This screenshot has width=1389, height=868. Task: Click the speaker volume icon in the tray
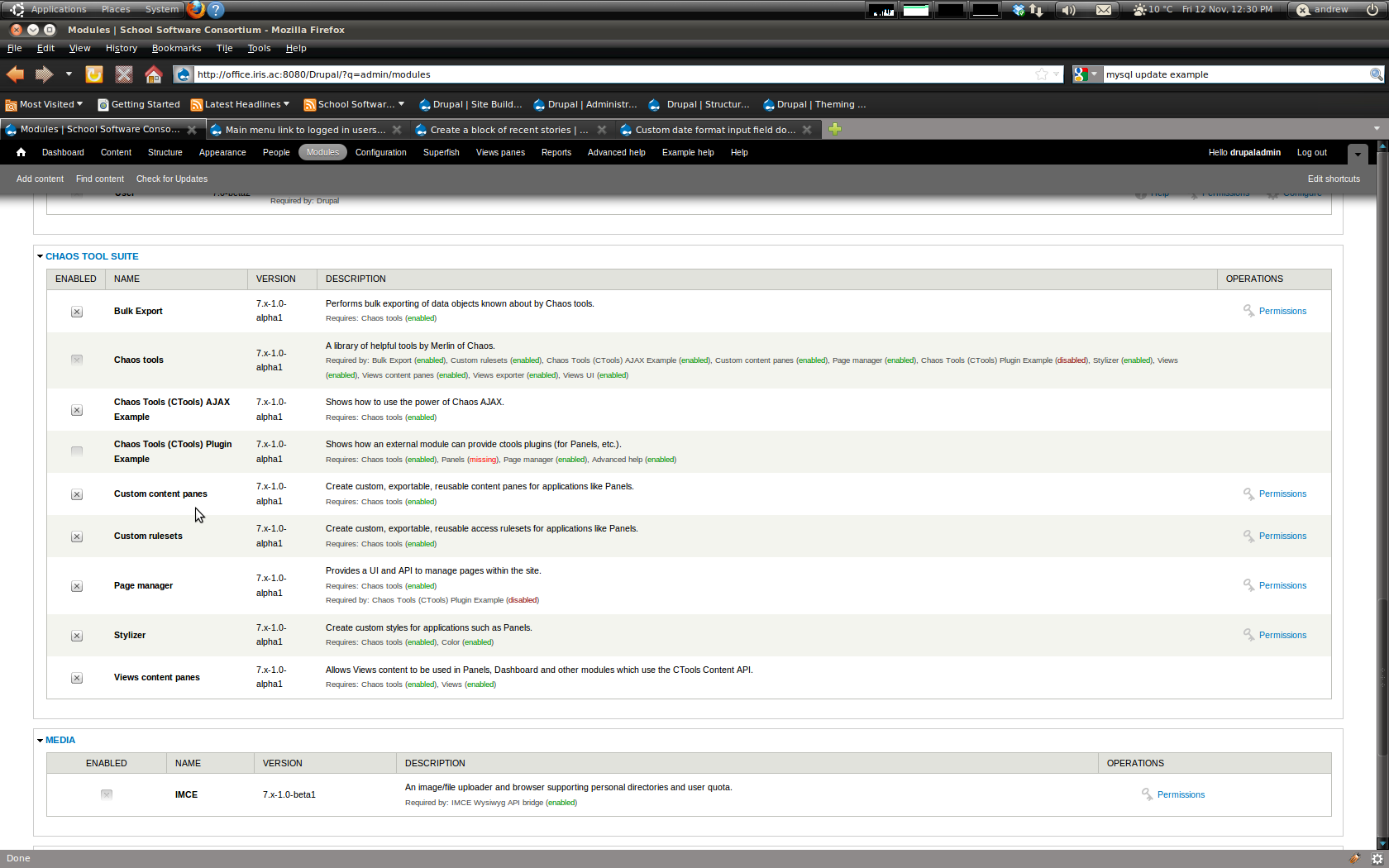click(1067, 9)
